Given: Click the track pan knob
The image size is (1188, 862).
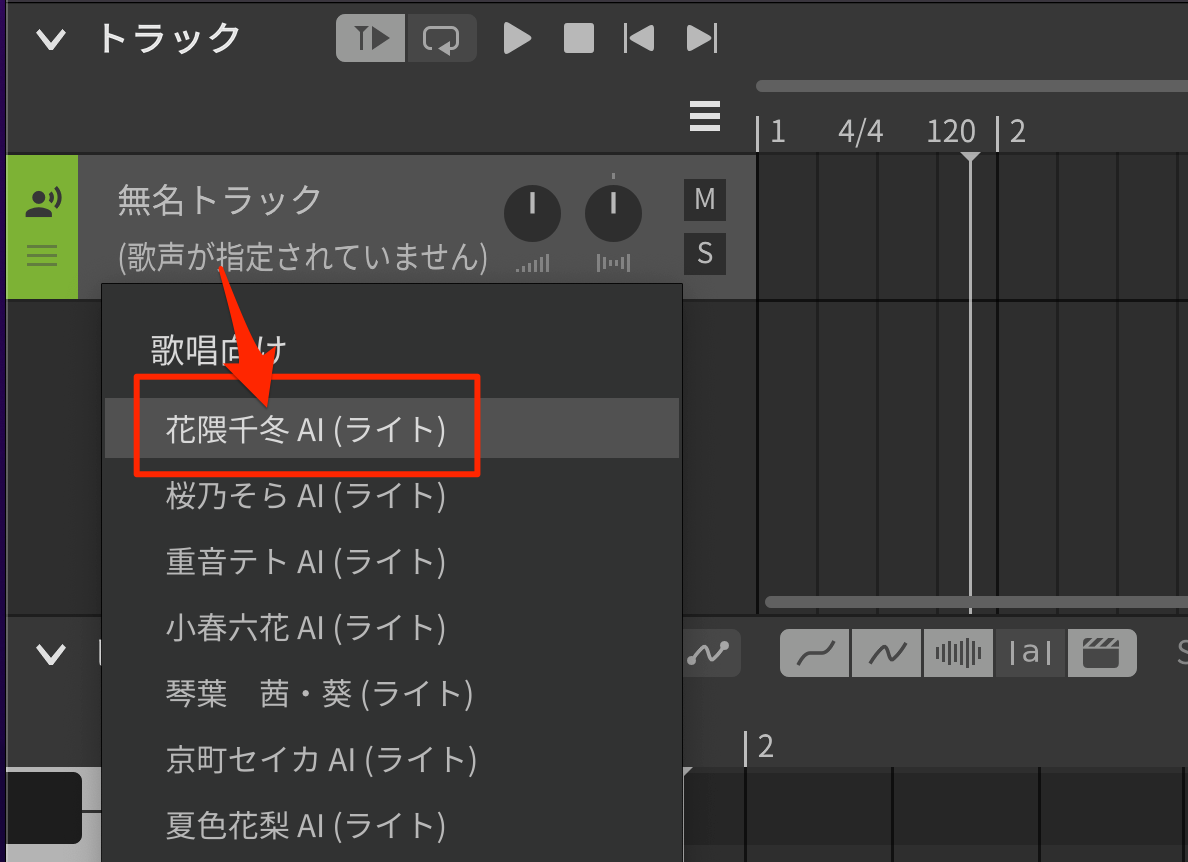Looking at the screenshot, I should (x=614, y=213).
